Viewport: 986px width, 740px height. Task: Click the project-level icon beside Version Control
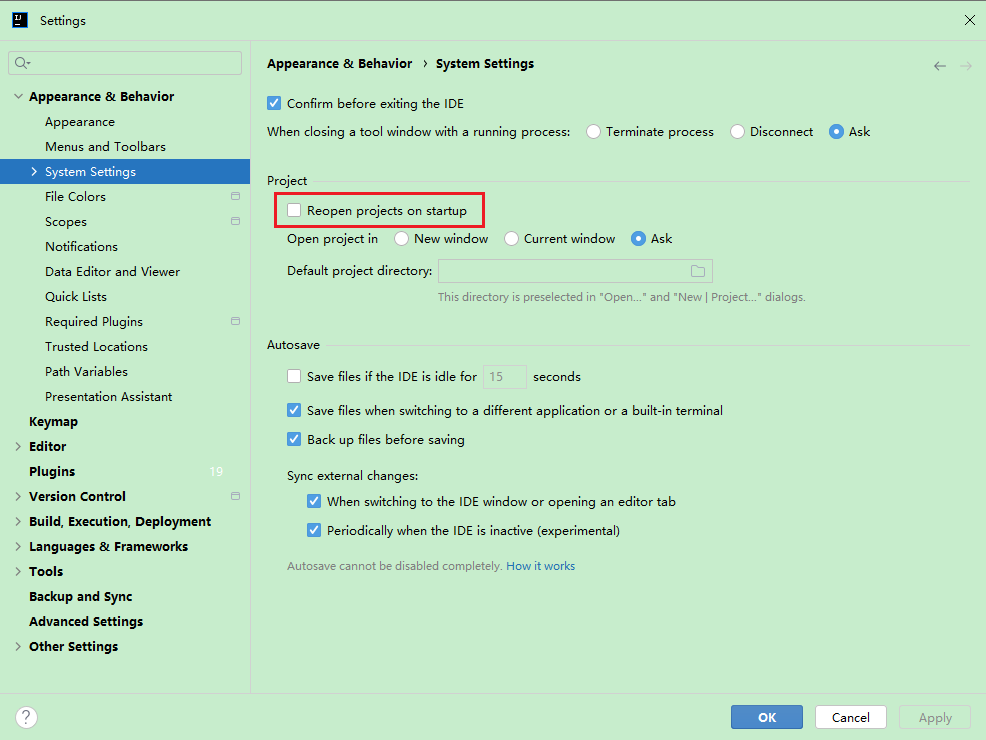point(235,497)
